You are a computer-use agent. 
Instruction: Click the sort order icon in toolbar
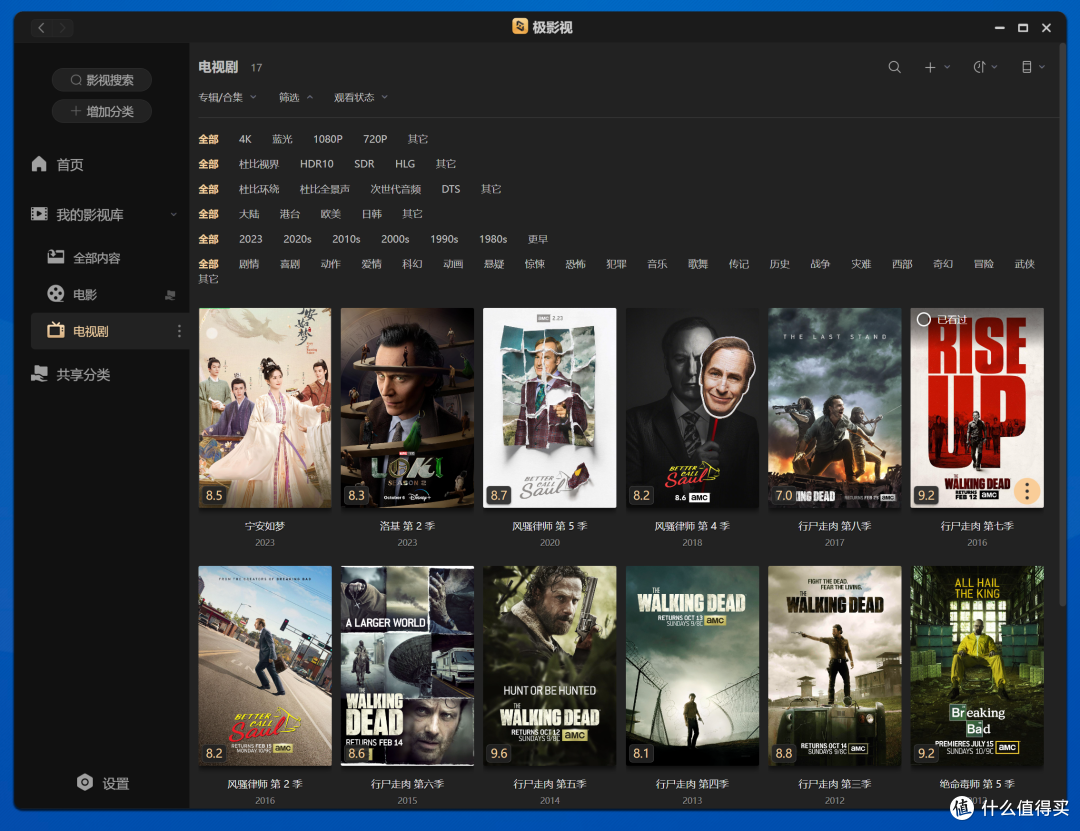[985, 67]
